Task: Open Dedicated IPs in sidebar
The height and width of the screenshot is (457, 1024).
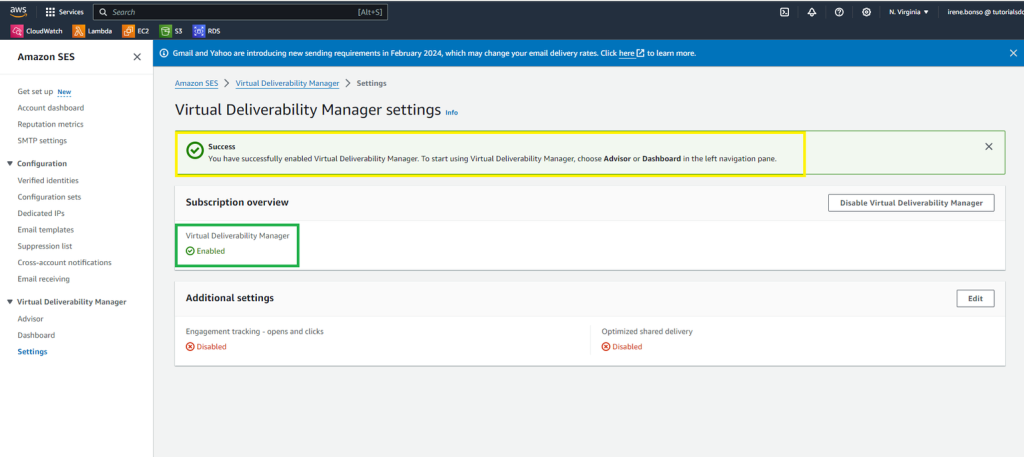Action: [x=41, y=213]
